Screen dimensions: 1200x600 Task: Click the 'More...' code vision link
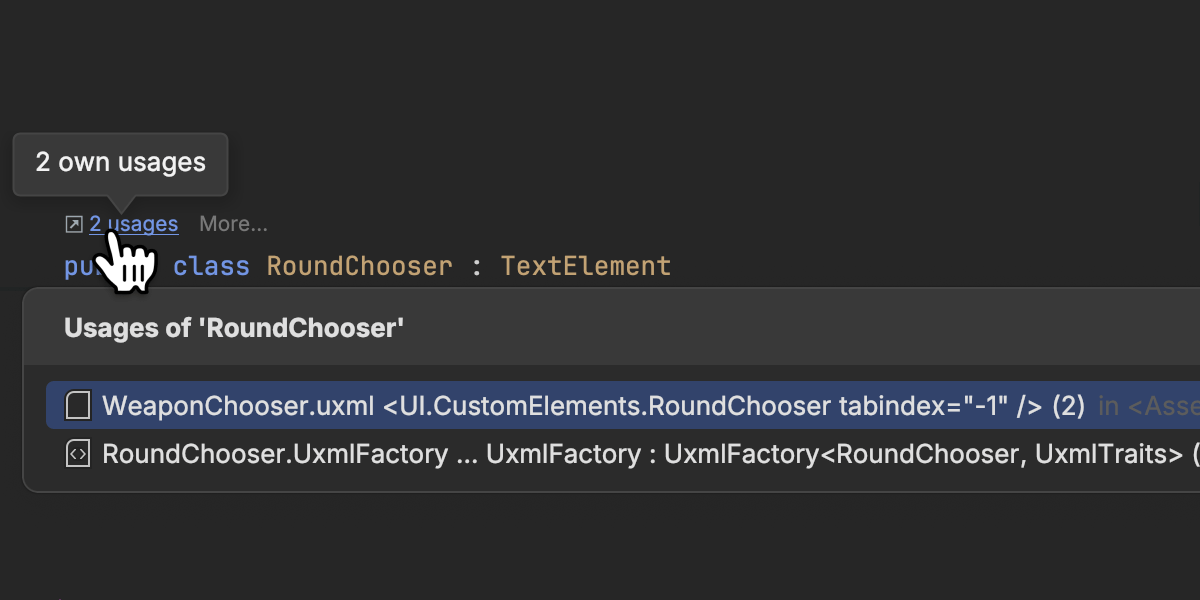coord(233,224)
